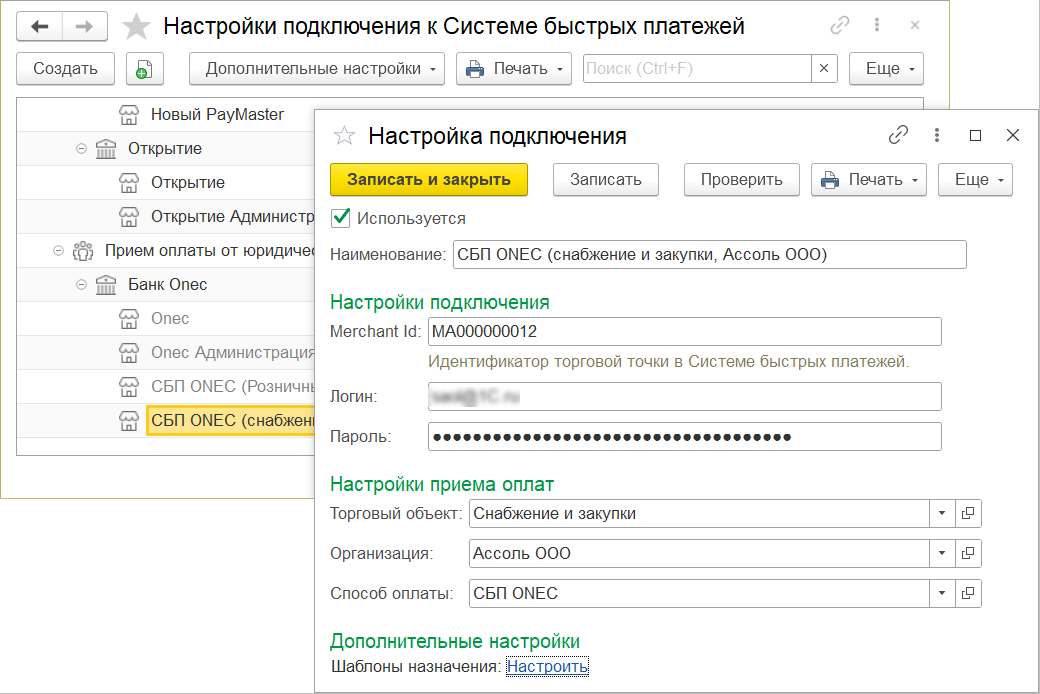Go back with the left arrow button

pyautogui.click(x=40, y=27)
